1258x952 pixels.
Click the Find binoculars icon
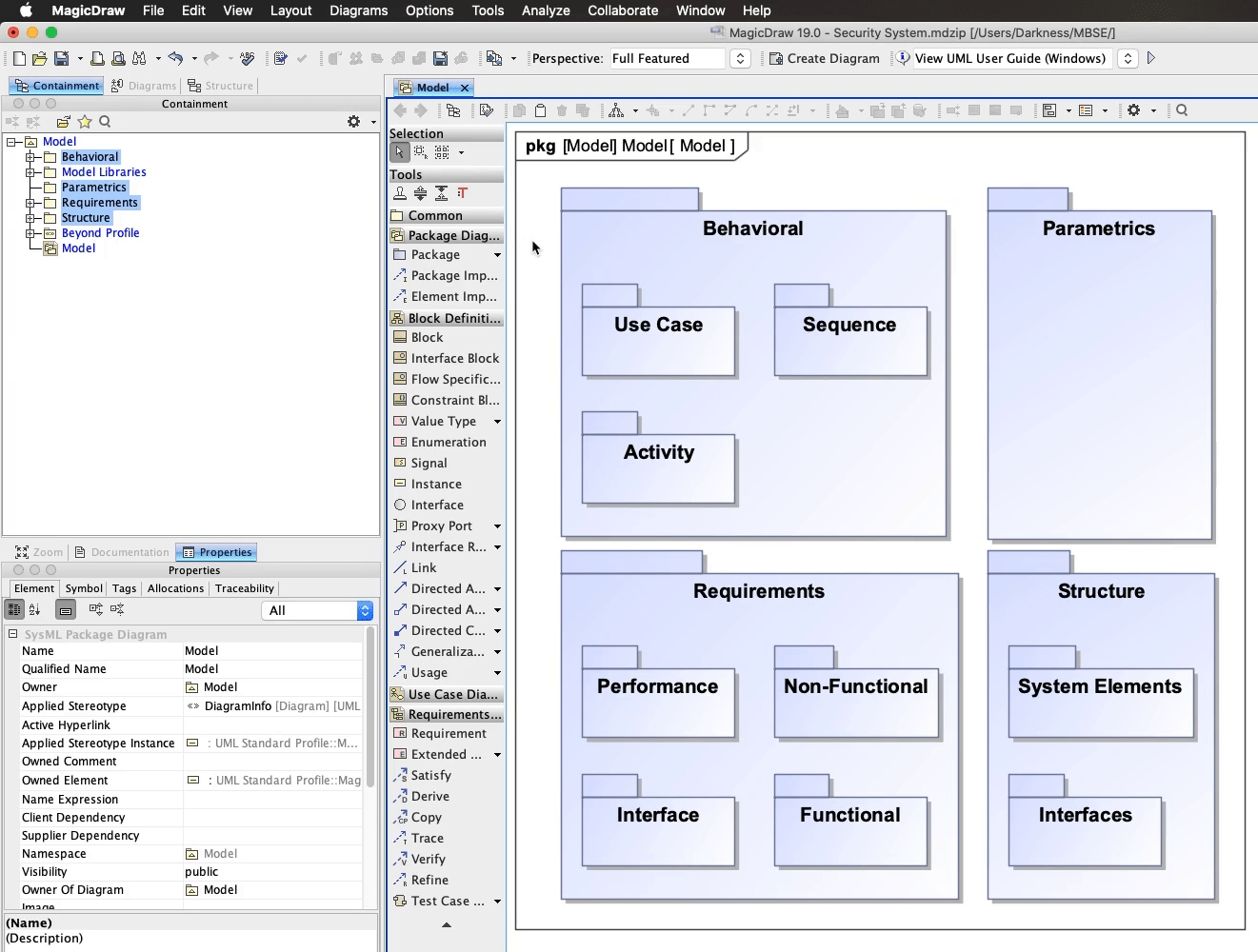tap(139, 59)
